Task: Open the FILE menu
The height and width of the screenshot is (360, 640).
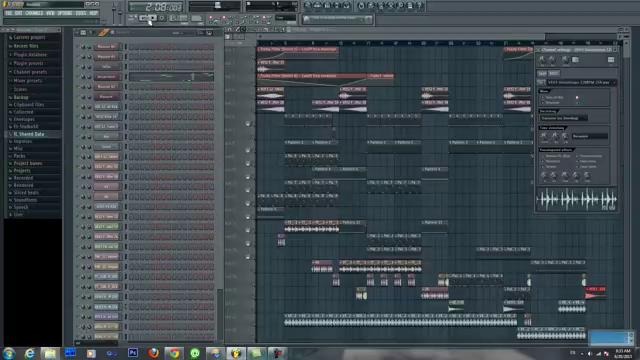Action: click(8, 13)
